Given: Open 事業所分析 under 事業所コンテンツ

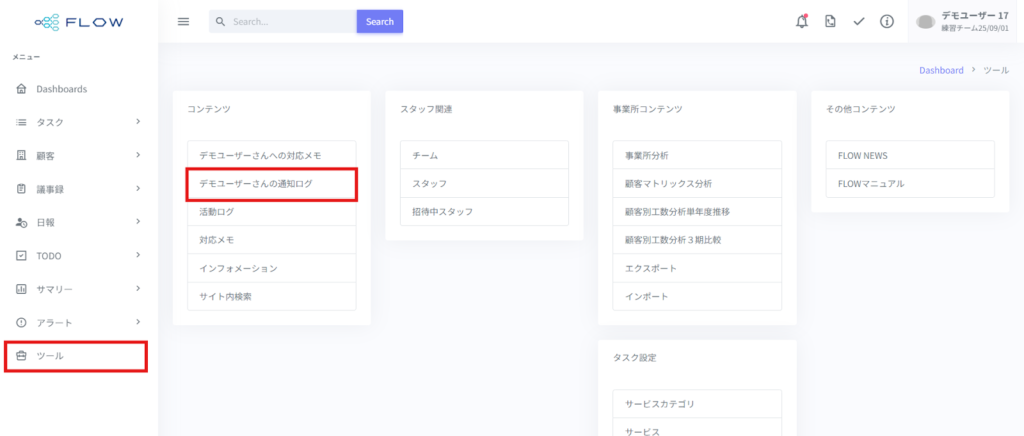Looking at the screenshot, I should [x=646, y=156].
